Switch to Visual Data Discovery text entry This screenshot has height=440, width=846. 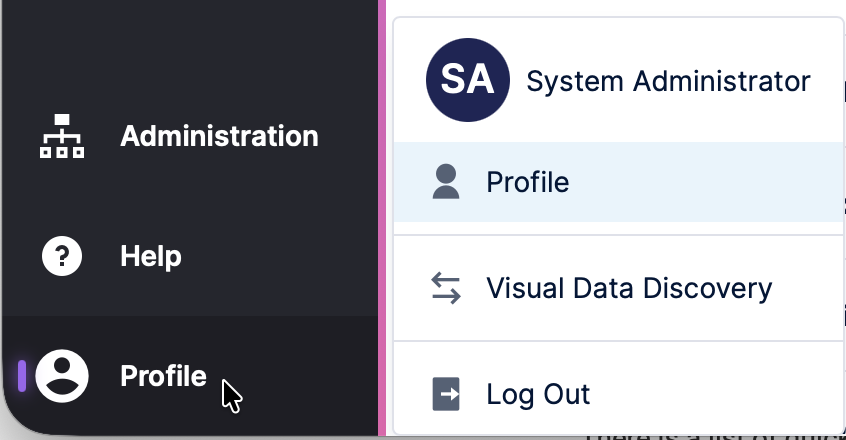click(x=629, y=289)
